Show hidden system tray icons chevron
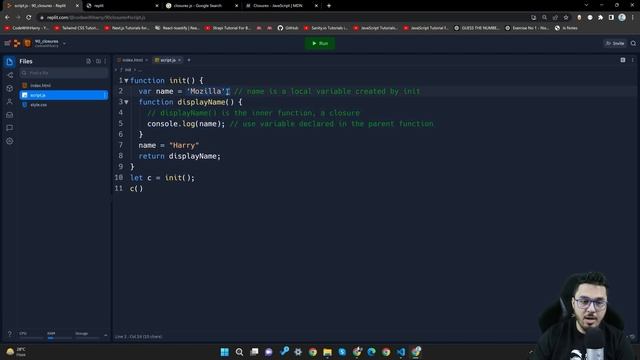640x360 pixels. (531, 352)
